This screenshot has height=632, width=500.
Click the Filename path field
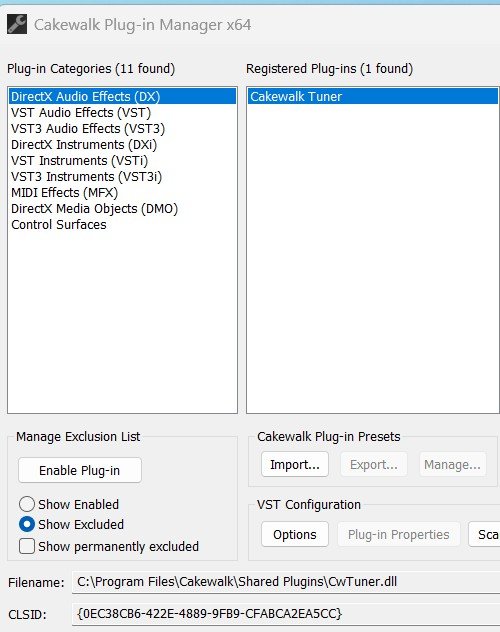pyautogui.click(x=286, y=582)
